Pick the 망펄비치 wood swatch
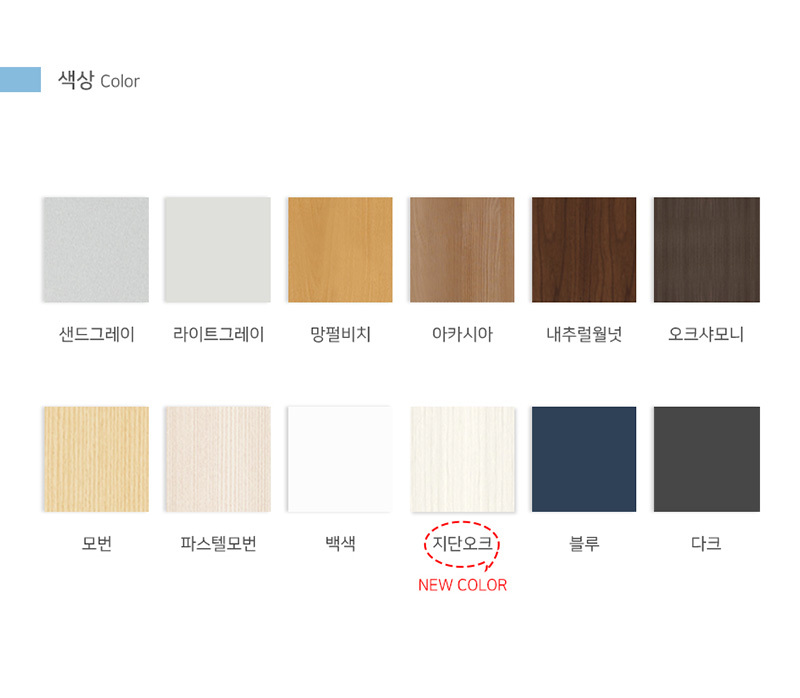 click(x=340, y=250)
